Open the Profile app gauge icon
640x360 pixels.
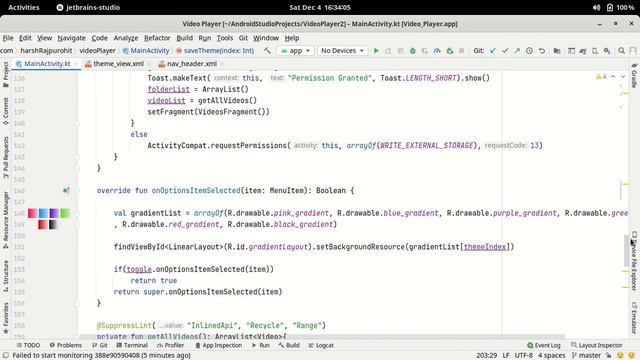(437, 51)
